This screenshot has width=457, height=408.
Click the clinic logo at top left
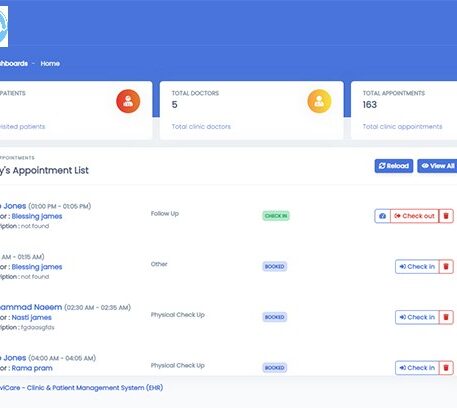tap(3, 27)
